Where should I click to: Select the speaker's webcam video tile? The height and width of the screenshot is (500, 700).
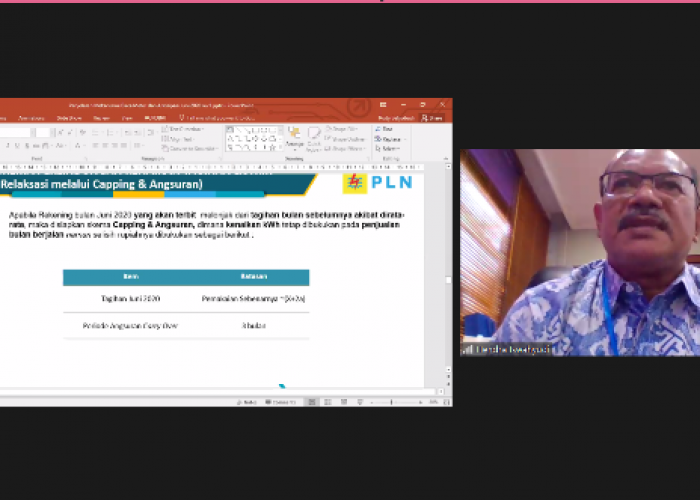(x=579, y=252)
